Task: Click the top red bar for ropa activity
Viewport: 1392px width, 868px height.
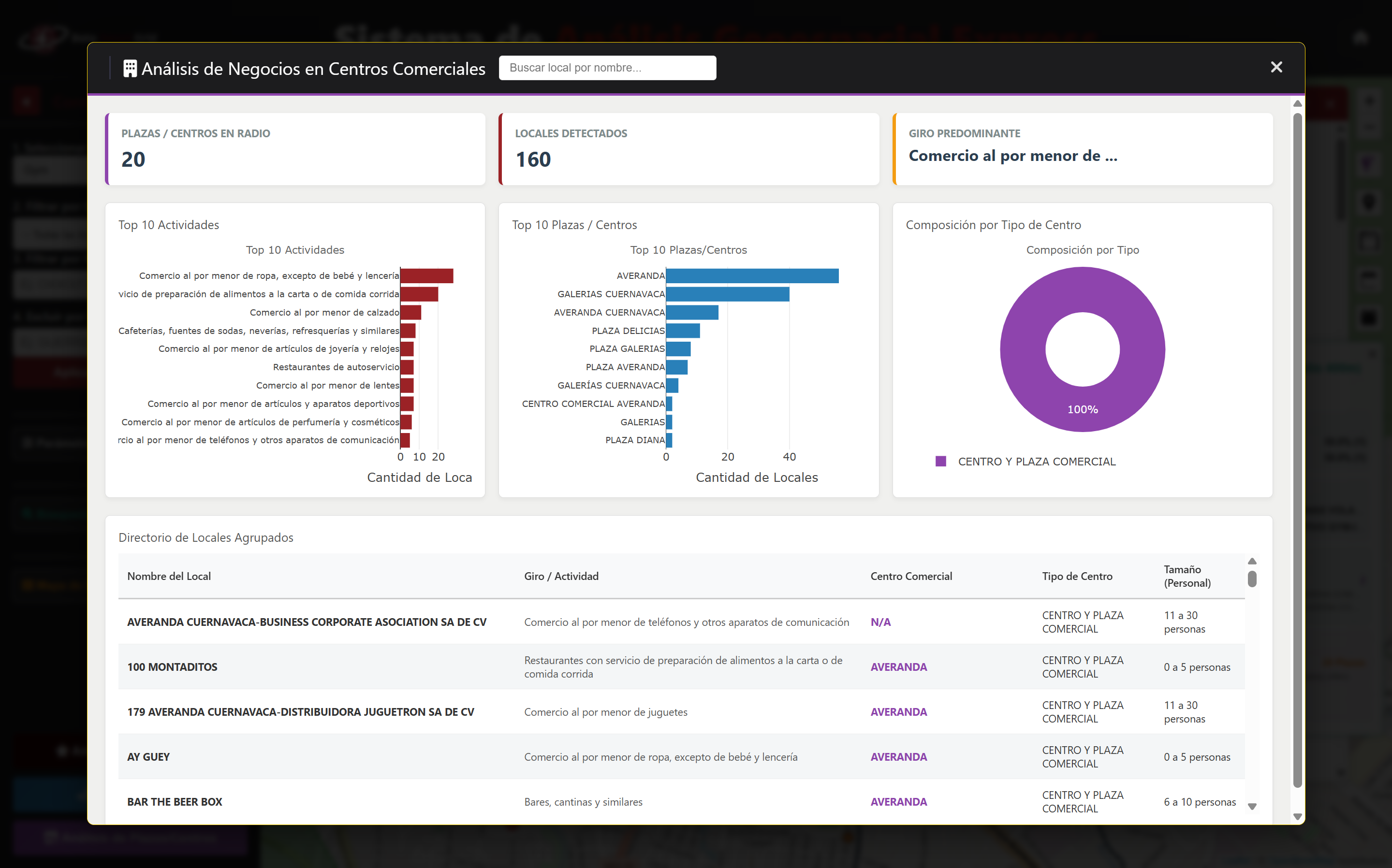Action: (426, 276)
